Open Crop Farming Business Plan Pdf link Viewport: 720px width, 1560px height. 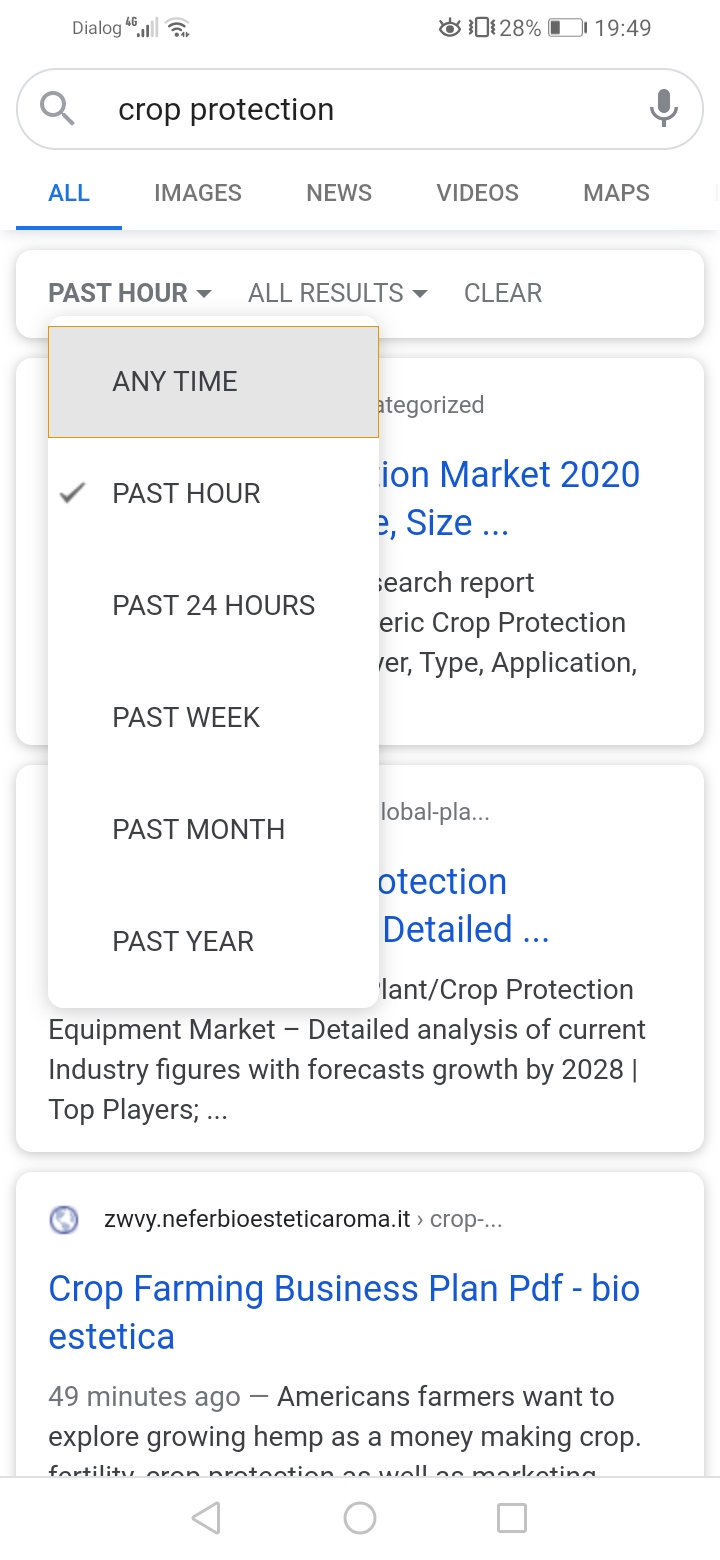click(x=344, y=1312)
